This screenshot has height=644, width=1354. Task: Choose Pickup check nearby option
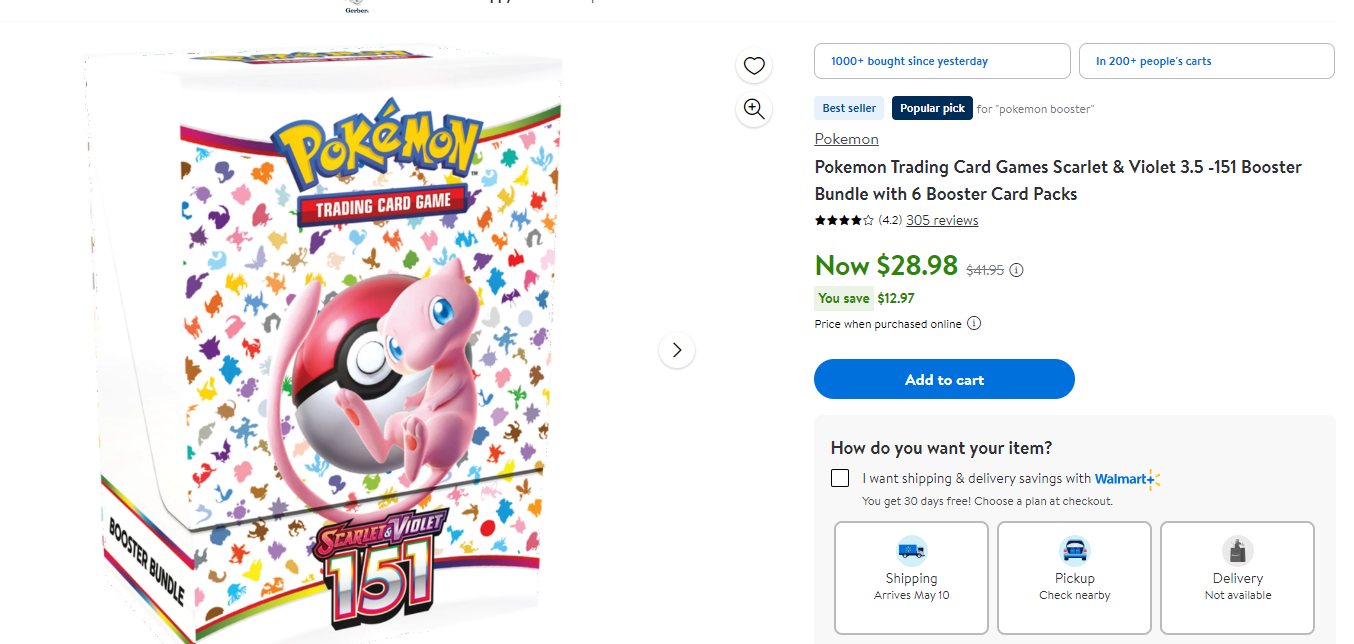[x=1074, y=578]
